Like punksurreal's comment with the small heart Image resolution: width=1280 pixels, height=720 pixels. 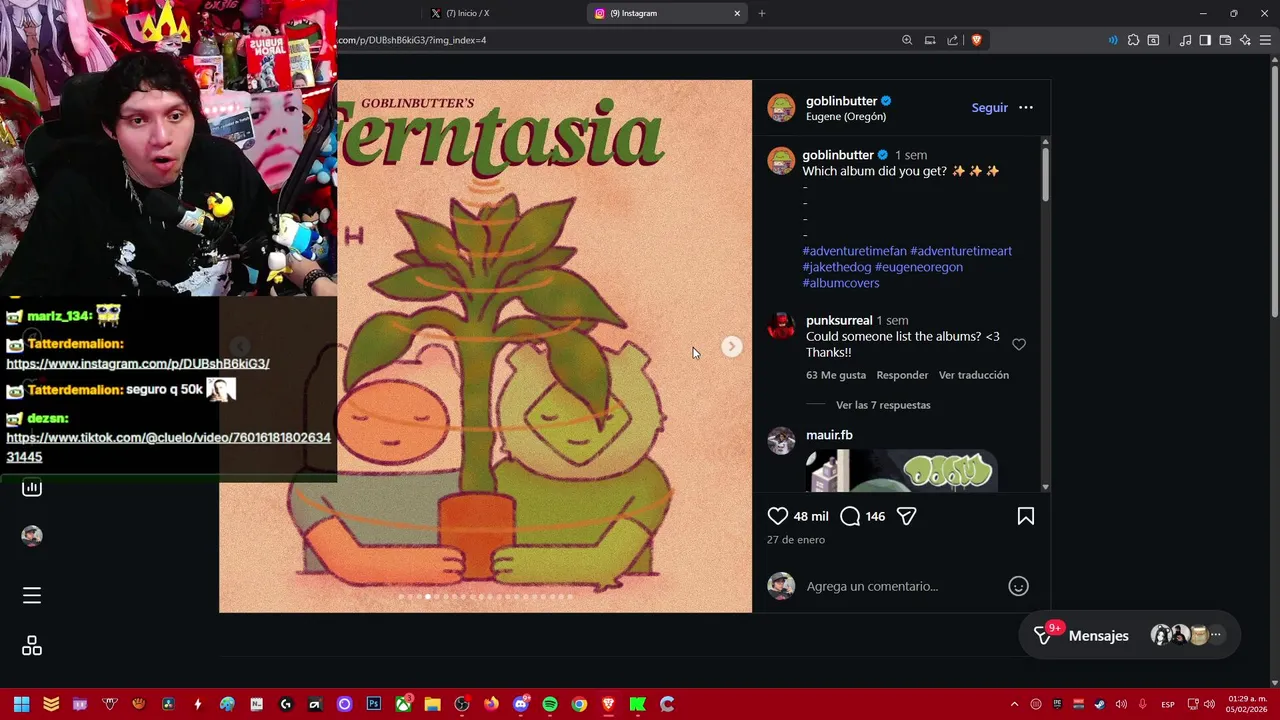pyautogui.click(x=1019, y=344)
